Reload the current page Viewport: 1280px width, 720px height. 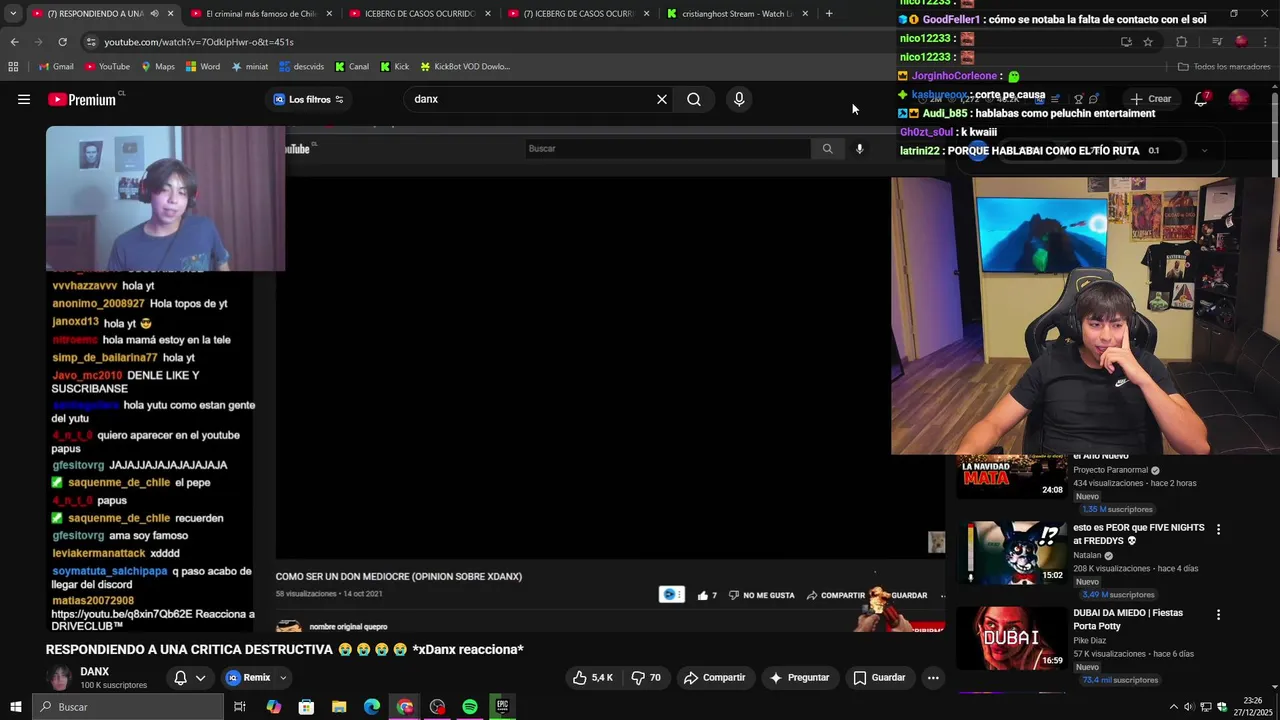62,42
